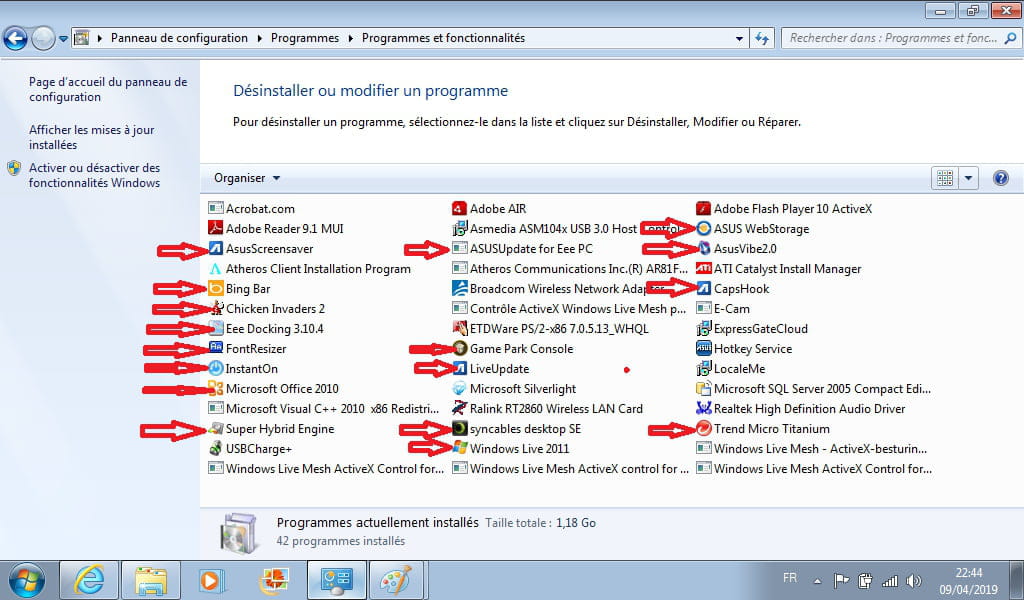Open the recent pages dropdown arrow
This screenshot has height=600, width=1024.
[63, 39]
